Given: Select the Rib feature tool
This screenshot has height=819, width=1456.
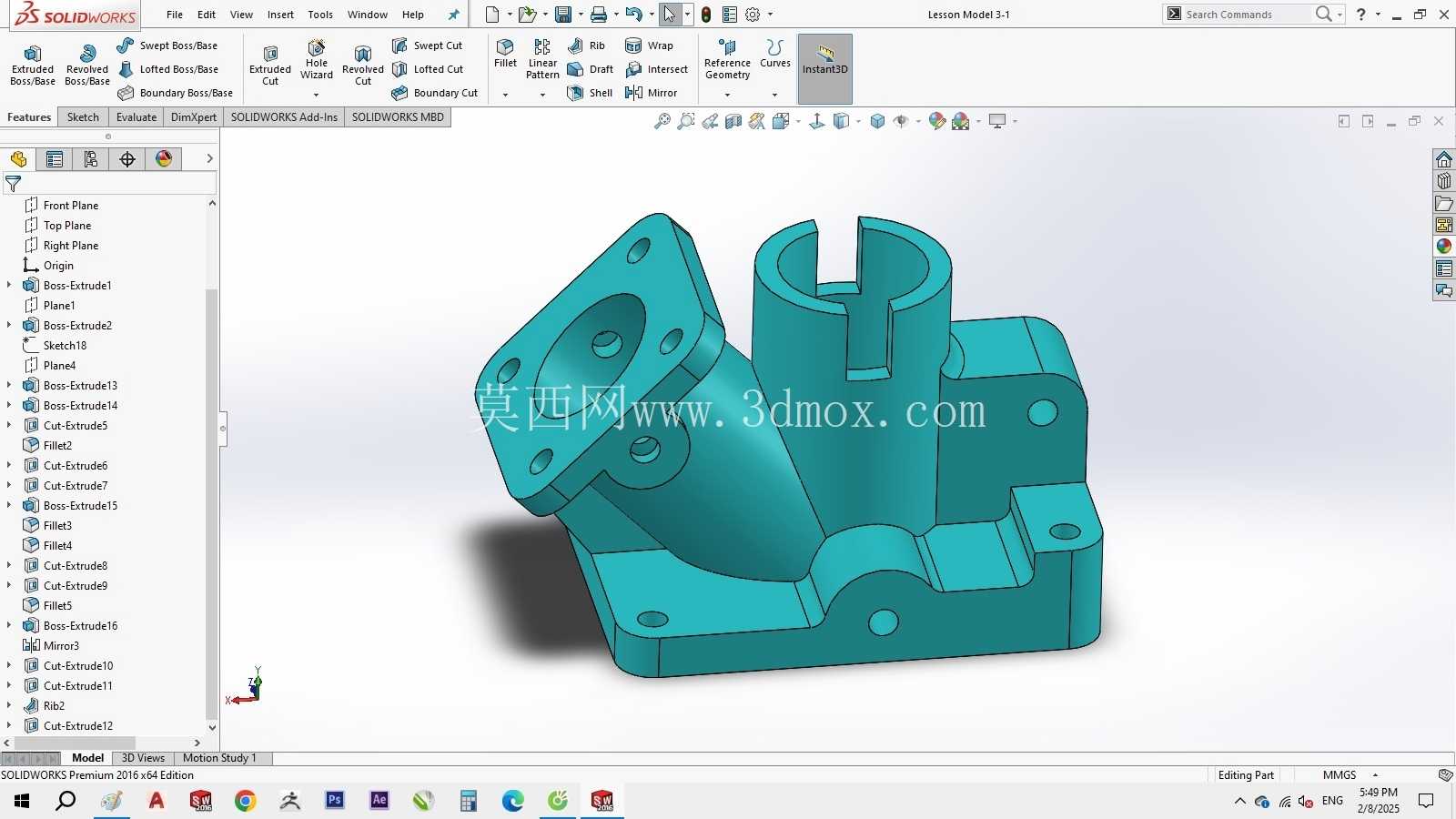Looking at the screenshot, I should click(x=586, y=45).
